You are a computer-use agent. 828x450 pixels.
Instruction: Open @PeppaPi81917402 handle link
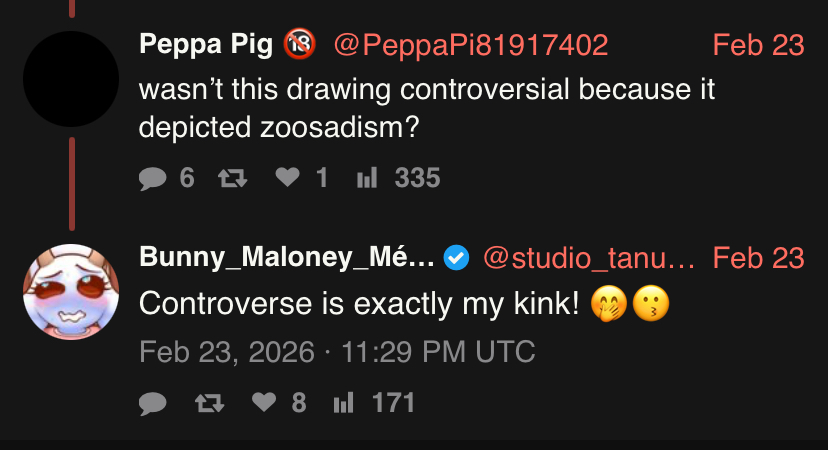tap(470, 44)
